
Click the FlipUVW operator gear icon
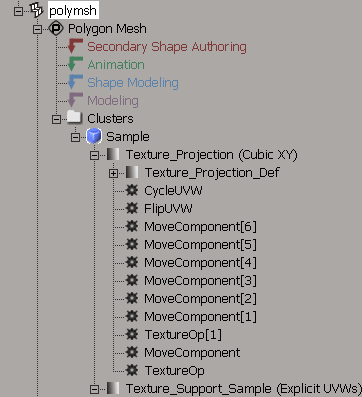click(132, 209)
